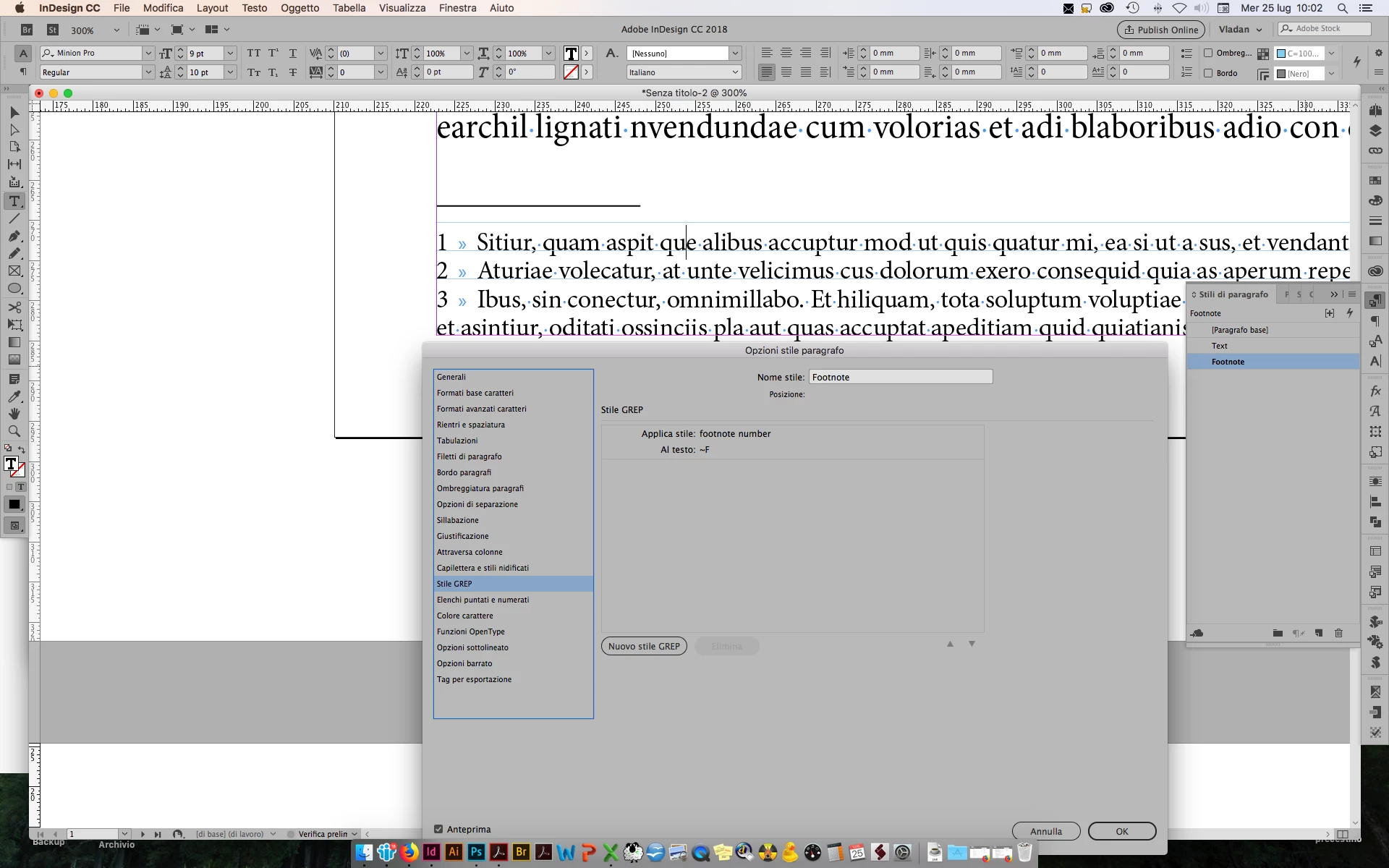
Task: Open the Tabella menu
Action: [x=349, y=8]
